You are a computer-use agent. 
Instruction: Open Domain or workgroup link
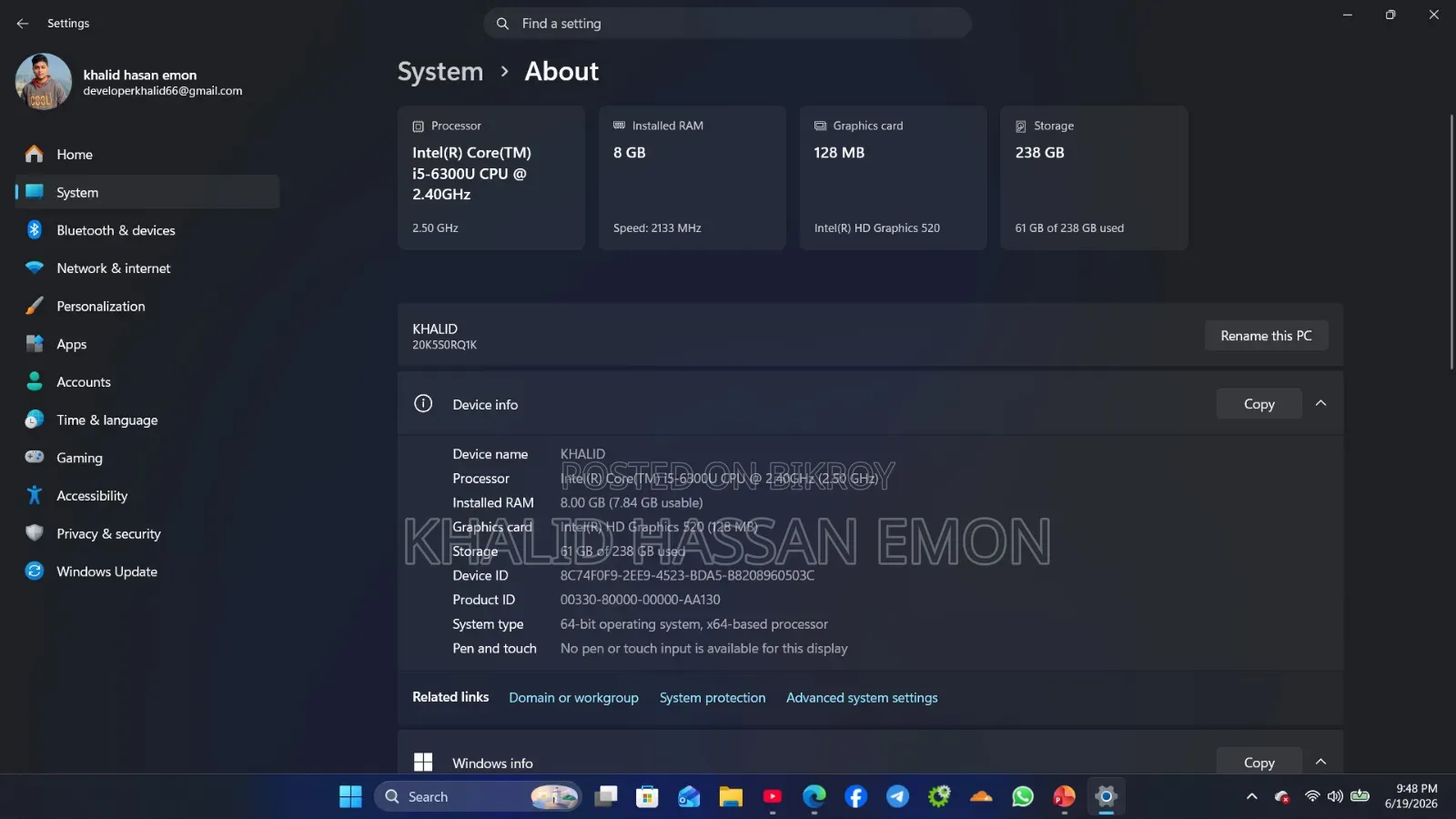[573, 698]
